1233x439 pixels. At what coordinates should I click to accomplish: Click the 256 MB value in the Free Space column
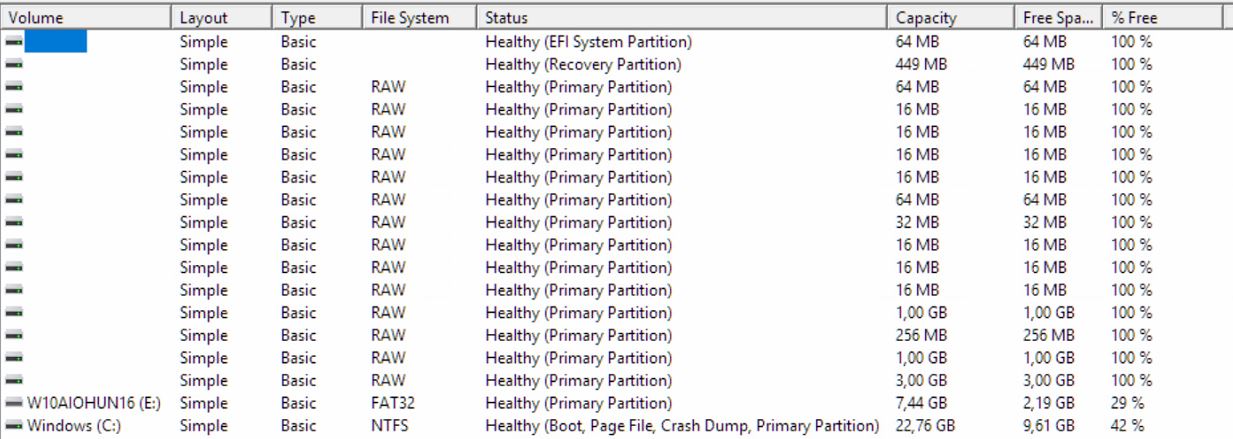tap(1048, 336)
